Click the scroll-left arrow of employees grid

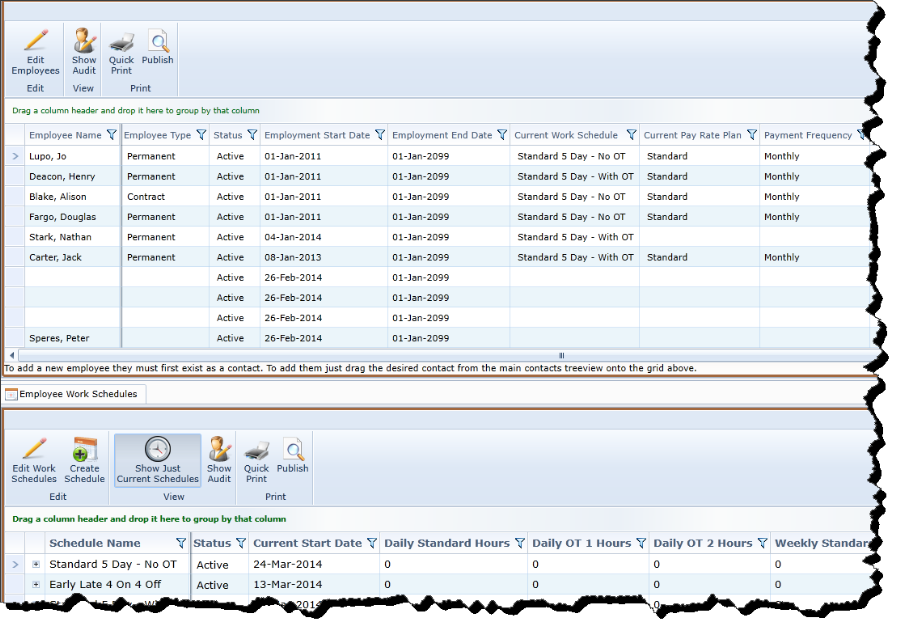pos(12,356)
